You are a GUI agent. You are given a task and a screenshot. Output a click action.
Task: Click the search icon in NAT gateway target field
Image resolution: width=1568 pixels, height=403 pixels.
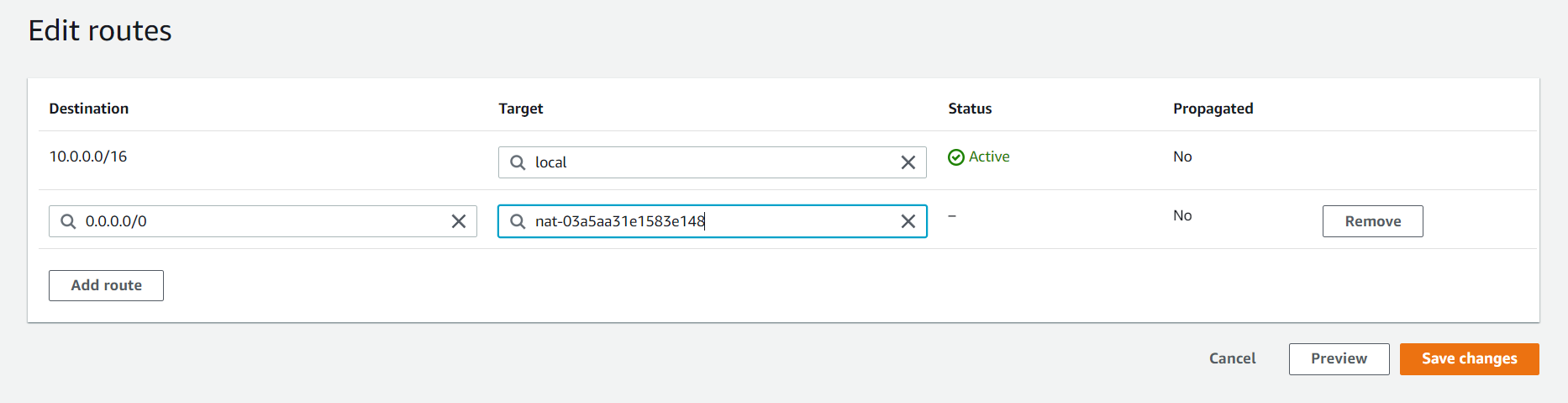tap(518, 221)
